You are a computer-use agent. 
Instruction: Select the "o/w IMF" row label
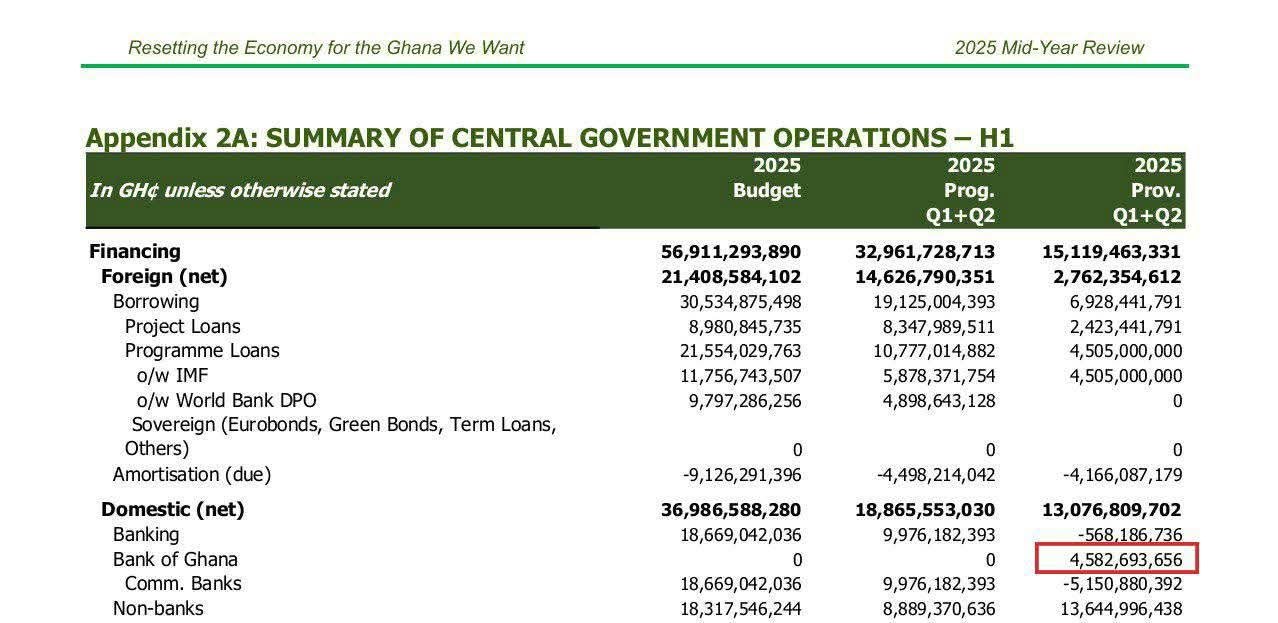[x=172, y=376]
